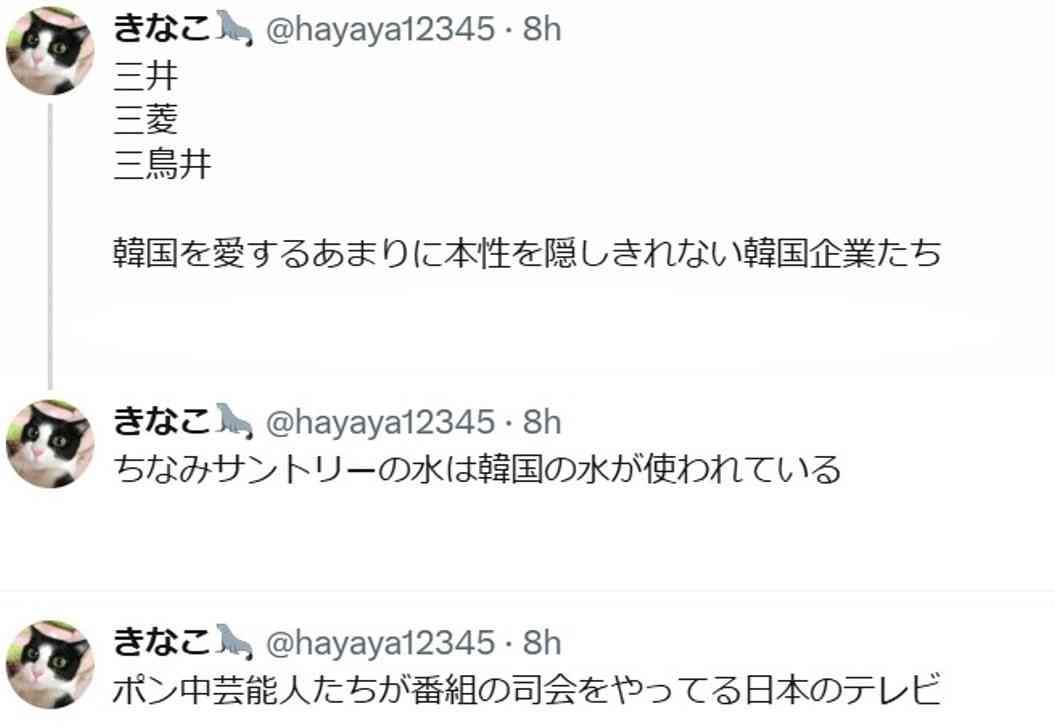Click the seal emoji above the ポン中芸能人 tweet
Image resolution: width=1055 pixels, height=727 pixels.
pos(233,642)
